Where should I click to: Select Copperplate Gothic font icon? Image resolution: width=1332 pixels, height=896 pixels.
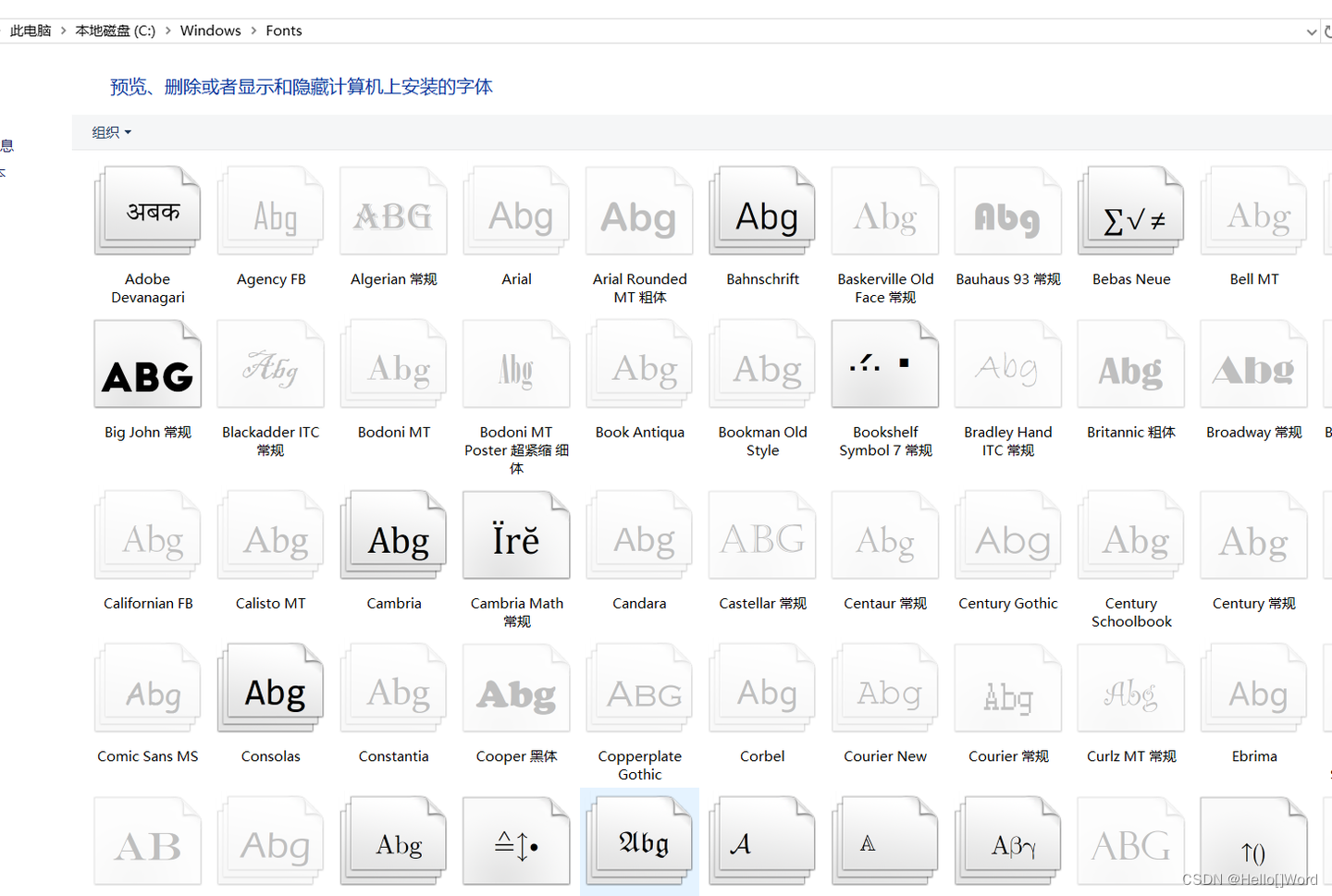(639, 688)
